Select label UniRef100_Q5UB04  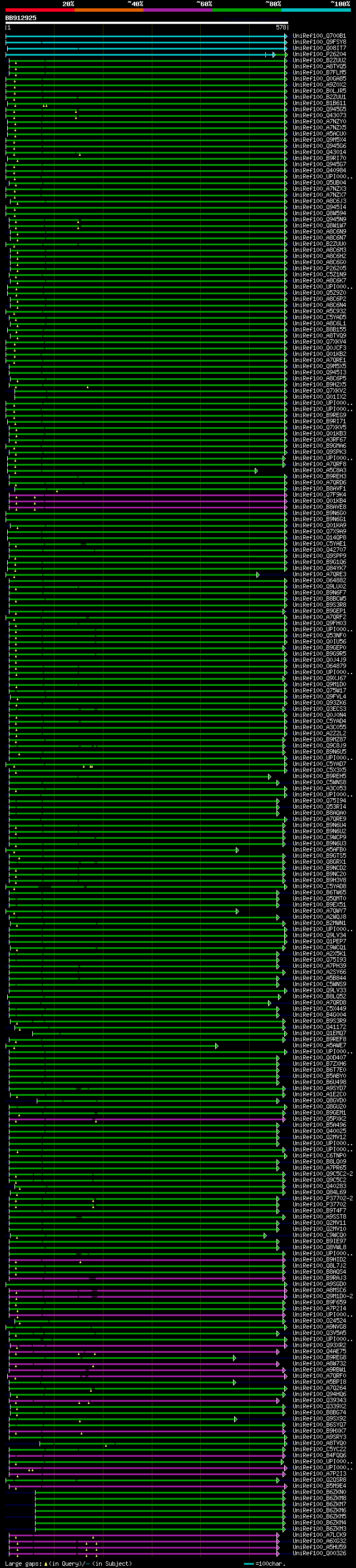(319, 182)
